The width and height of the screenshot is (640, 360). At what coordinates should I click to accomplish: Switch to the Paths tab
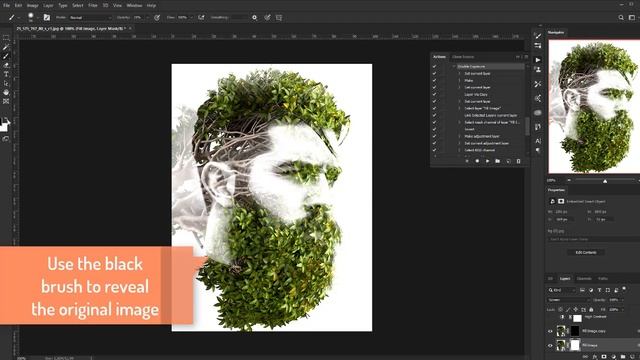click(x=602, y=279)
